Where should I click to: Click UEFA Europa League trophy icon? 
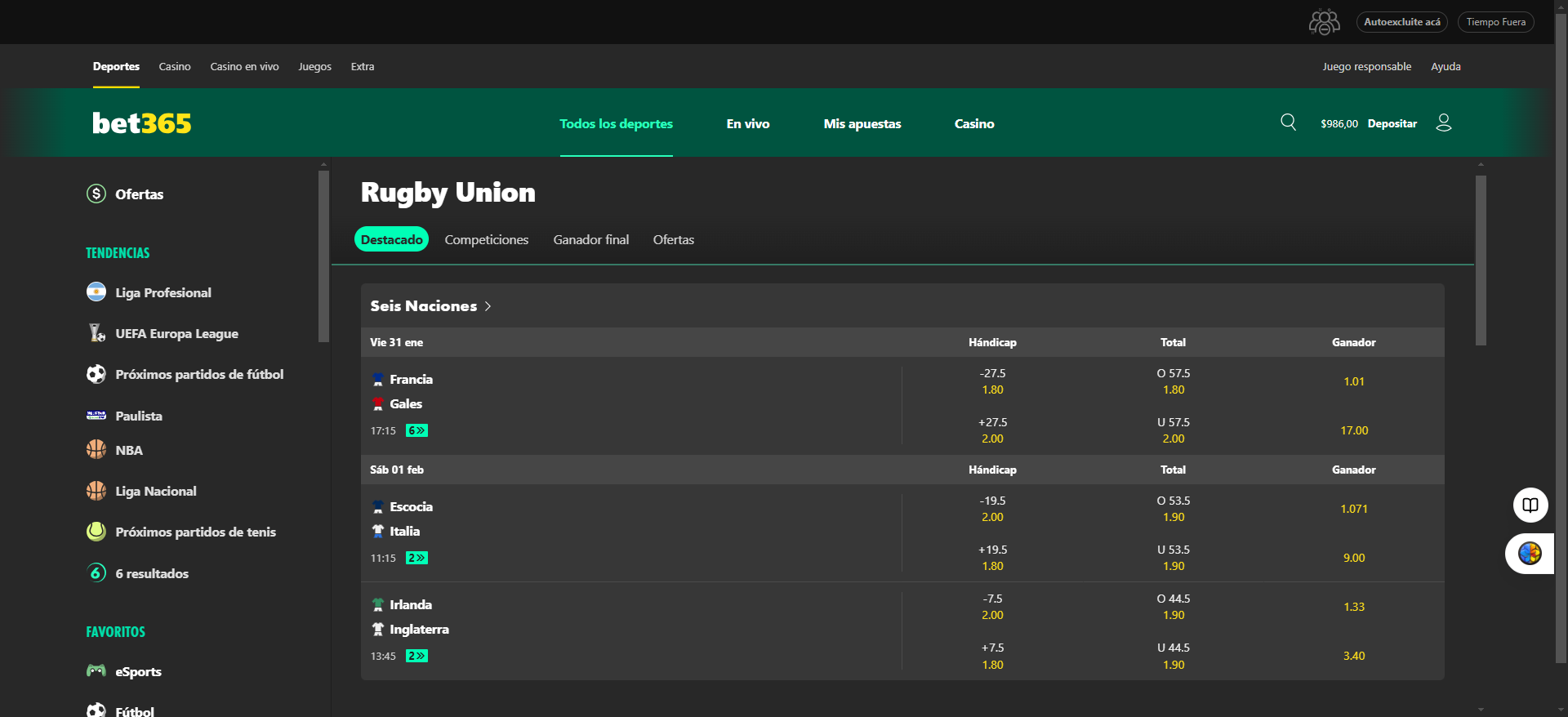pos(96,333)
